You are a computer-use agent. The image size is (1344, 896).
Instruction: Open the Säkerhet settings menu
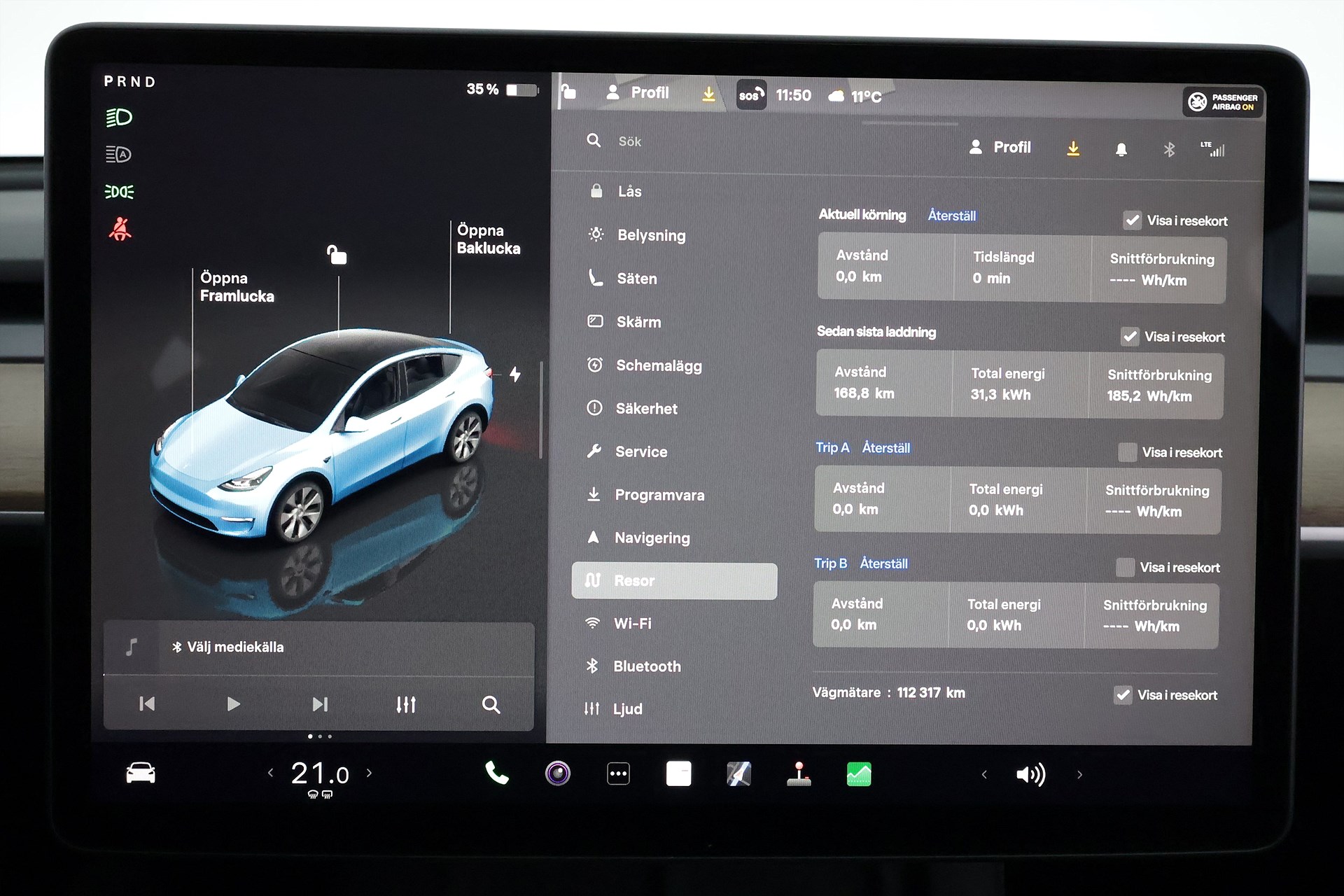click(x=645, y=409)
